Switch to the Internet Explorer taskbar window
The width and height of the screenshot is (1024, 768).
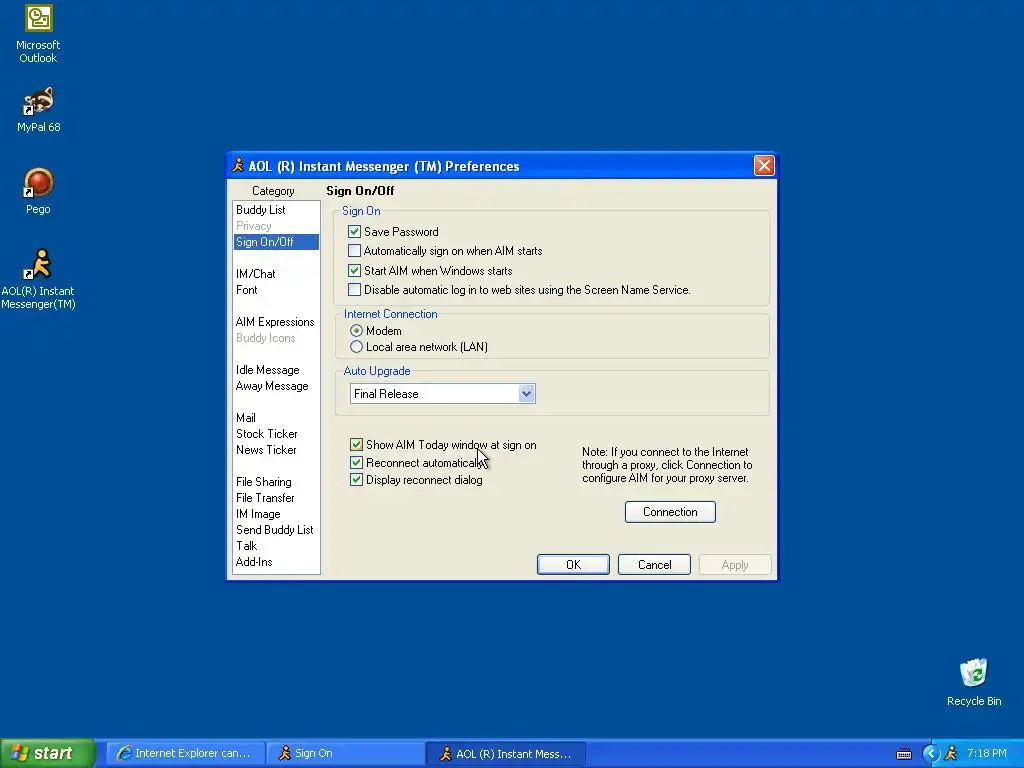[185, 753]
